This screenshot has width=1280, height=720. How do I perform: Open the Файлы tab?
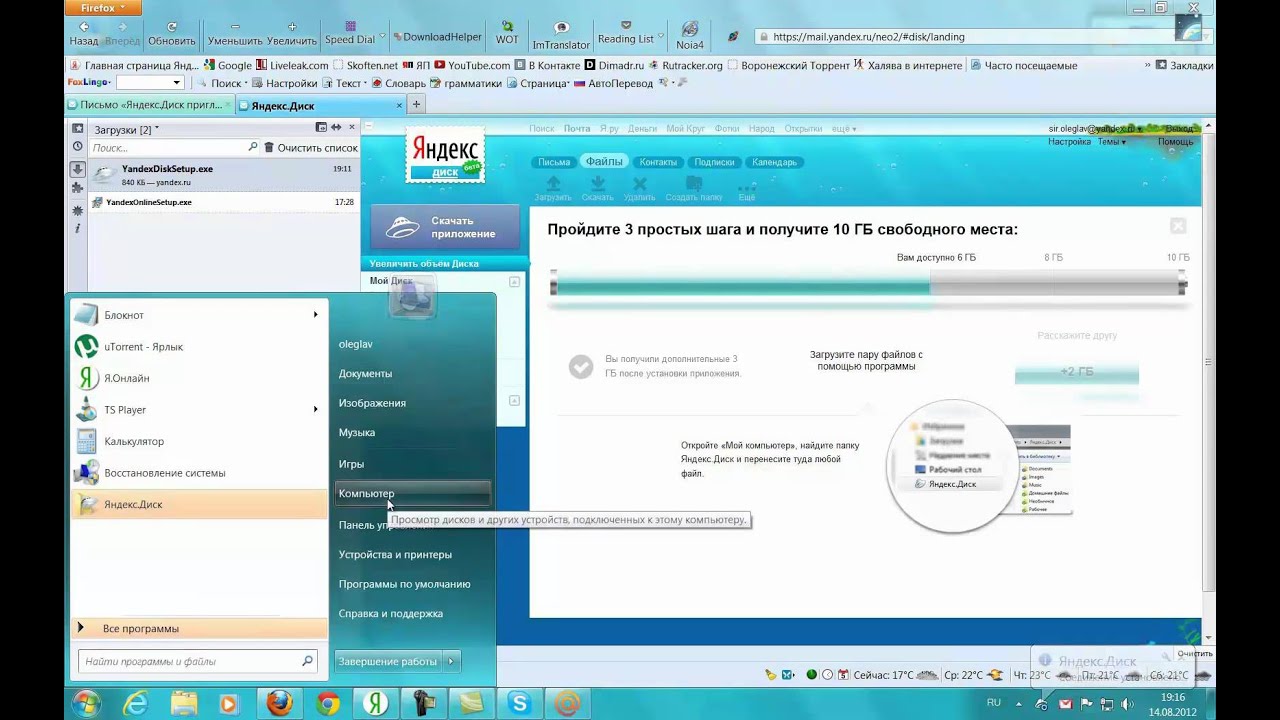coord(604,162)
